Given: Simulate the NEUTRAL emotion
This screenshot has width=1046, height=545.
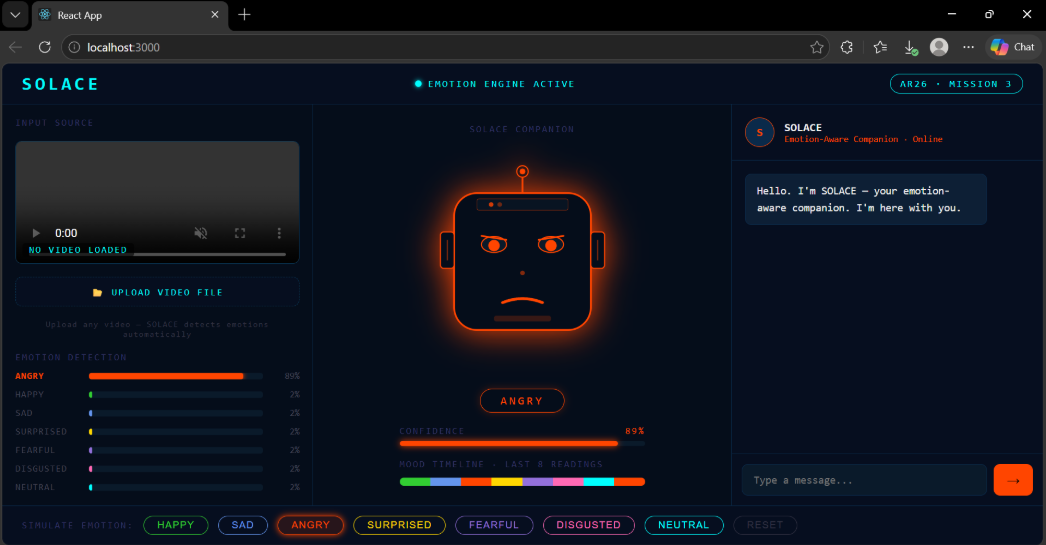Looking at the screenshot, I should click(x=684, y=525).
